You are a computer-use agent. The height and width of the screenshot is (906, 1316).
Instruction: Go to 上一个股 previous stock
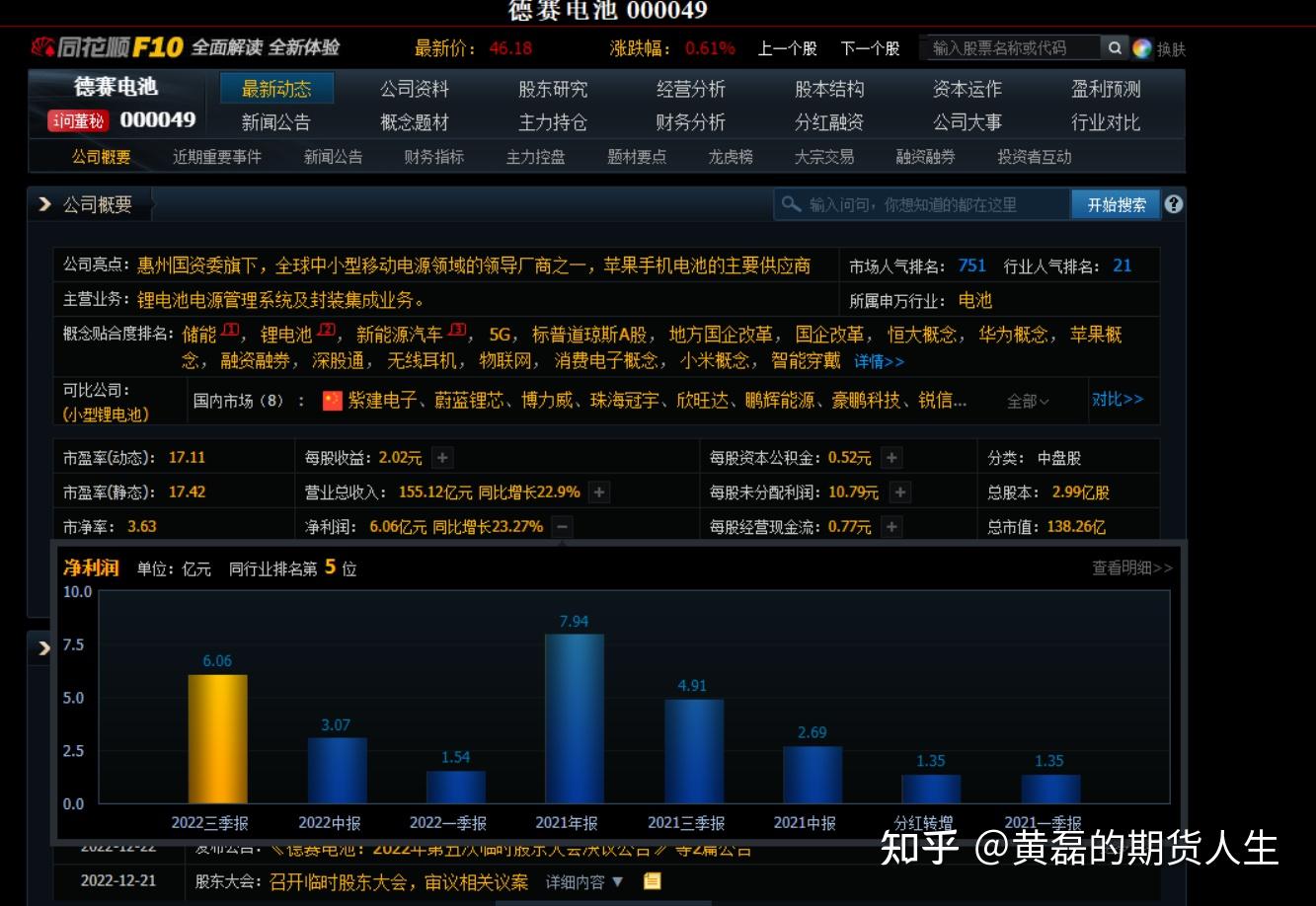pos(788,48)
